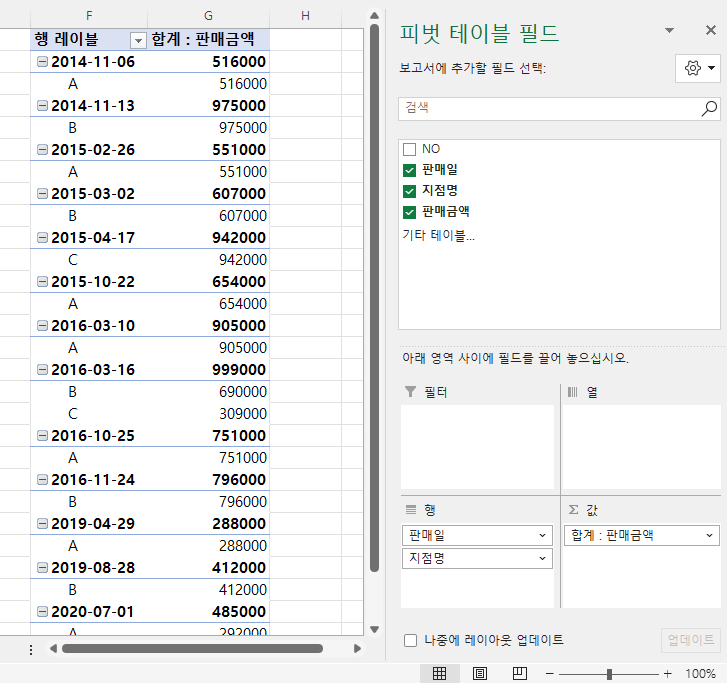The image size is (727, 683).
Task: Select the 합계 : 판매금액 header cell
Action: 209,39
